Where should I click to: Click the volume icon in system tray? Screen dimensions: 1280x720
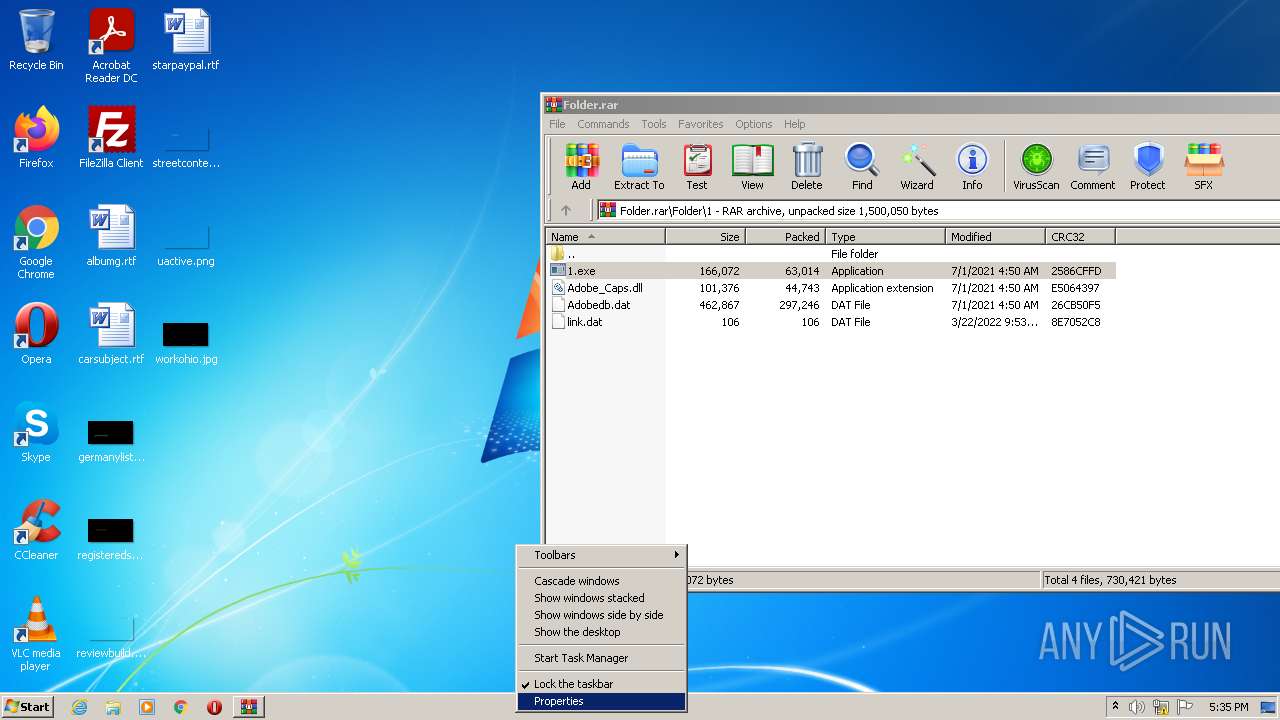click(1137, 707)
